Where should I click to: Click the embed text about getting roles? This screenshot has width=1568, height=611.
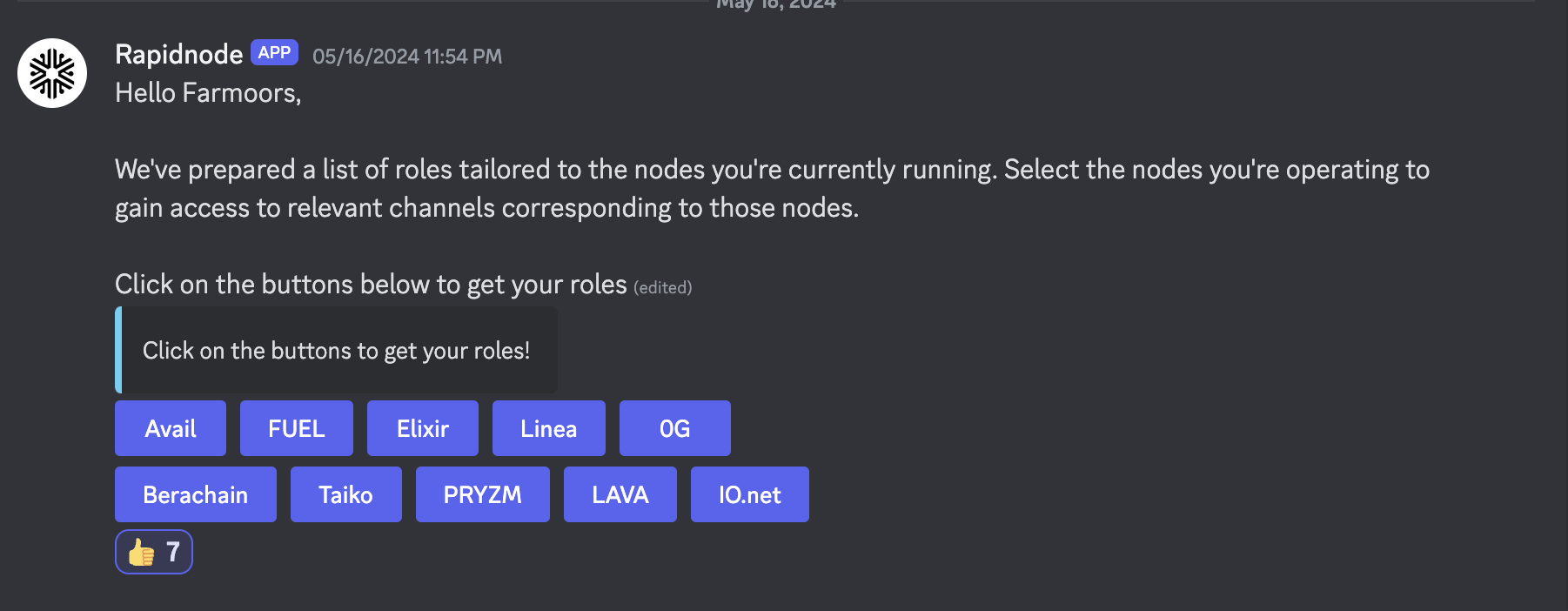tap(336, 351)
